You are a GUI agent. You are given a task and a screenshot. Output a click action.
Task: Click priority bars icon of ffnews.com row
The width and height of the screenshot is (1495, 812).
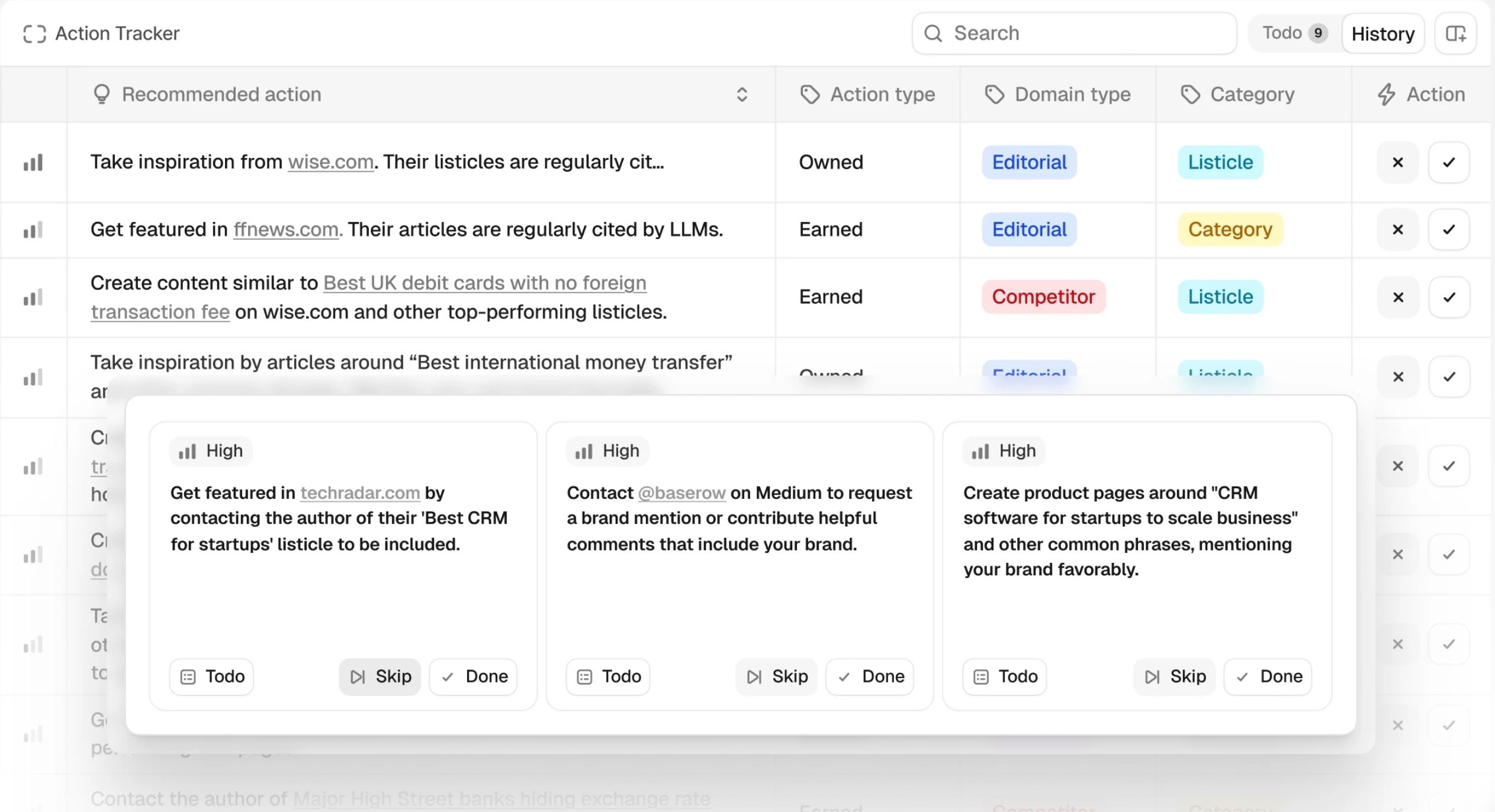click(33, 230)
